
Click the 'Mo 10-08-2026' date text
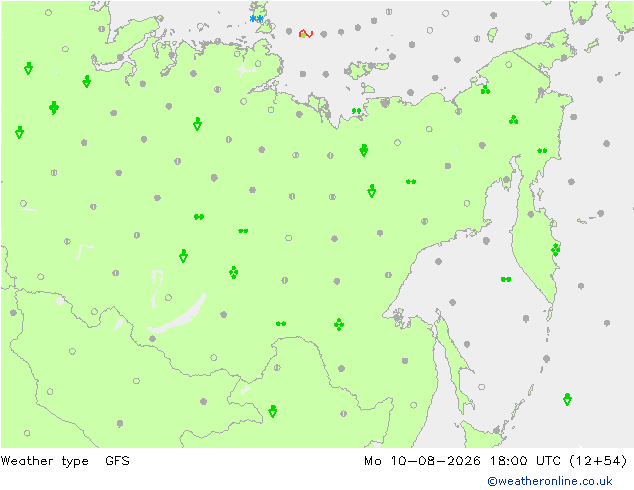[422, 461]
